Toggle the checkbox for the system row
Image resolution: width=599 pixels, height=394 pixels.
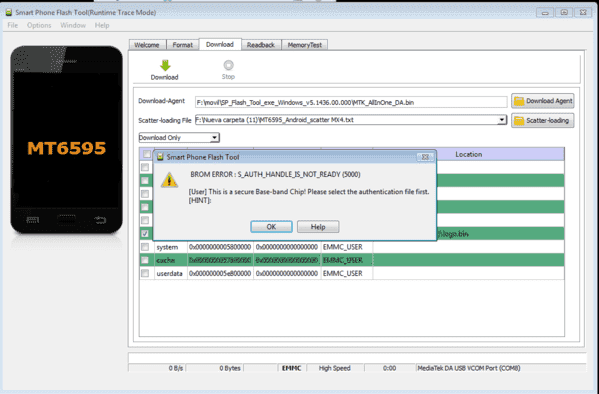145,247
